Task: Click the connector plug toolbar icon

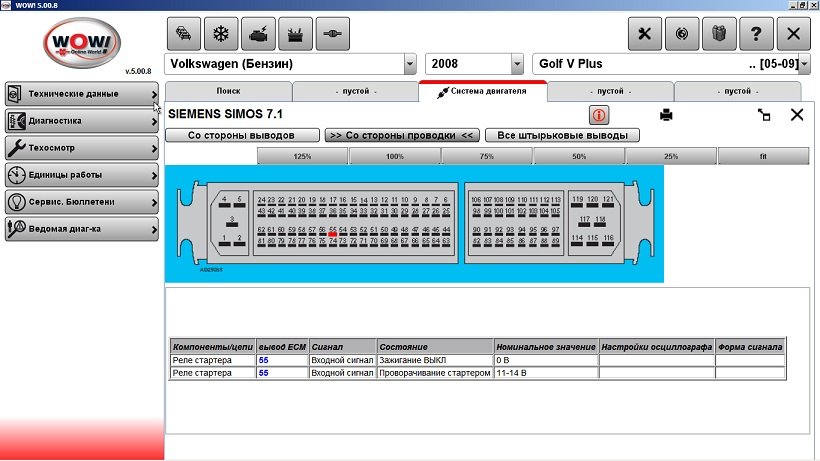Action: [x=332, y=33]
